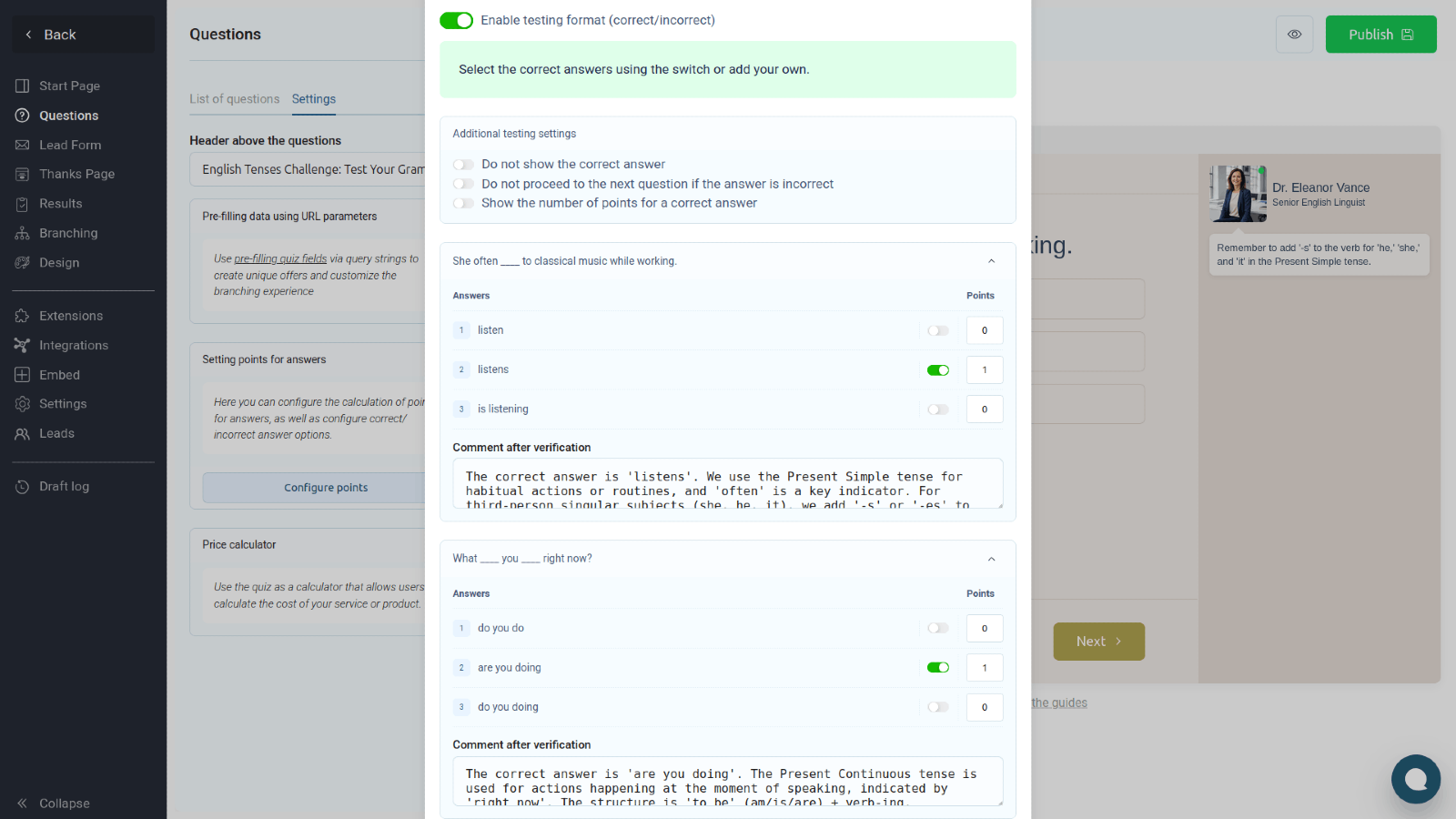Open the Lead Form panel
Screen dimensions: 1456x819
(x=68, y=145)
